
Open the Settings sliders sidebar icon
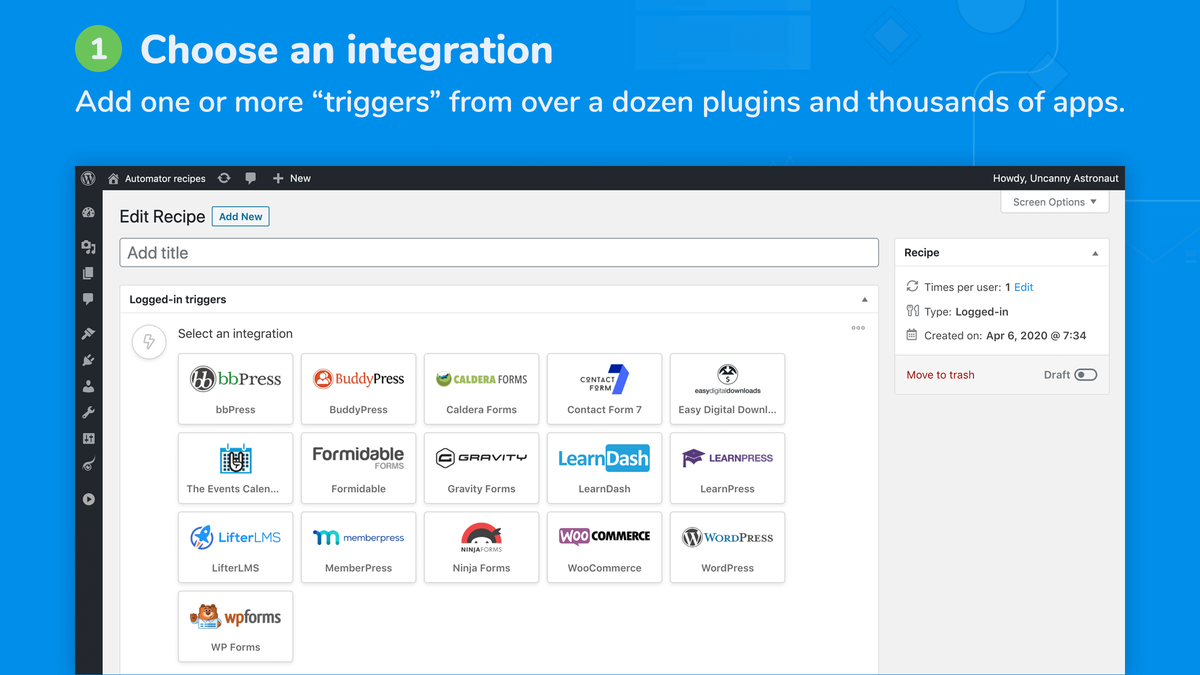[x=88, y=438]
